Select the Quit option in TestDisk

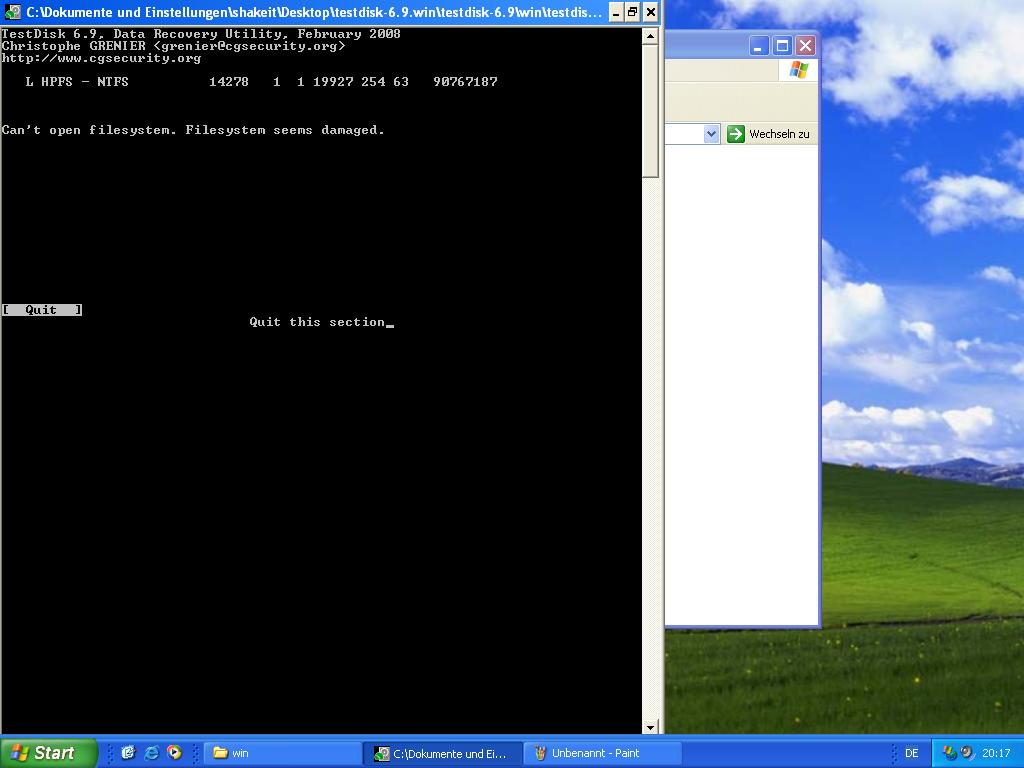(x=42, y=310)
